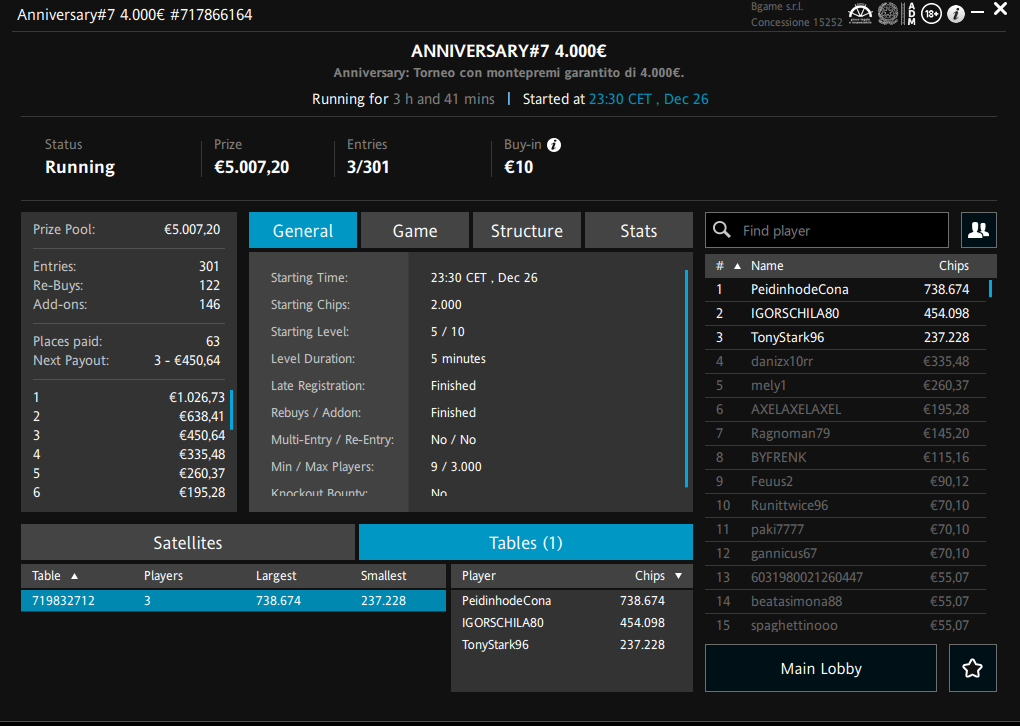Click the General info panel scrollbar

pos(686,379)
